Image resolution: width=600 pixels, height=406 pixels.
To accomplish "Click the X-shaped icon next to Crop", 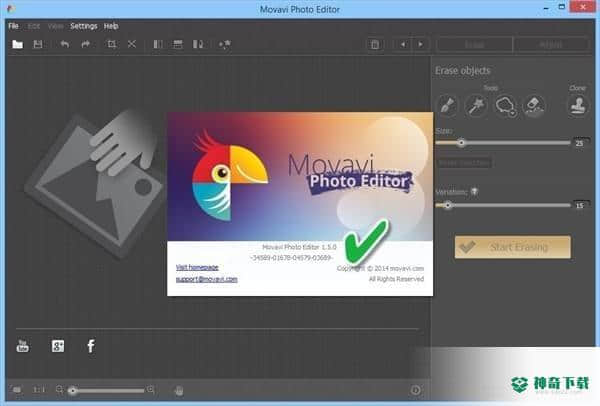I will point(132,44).
